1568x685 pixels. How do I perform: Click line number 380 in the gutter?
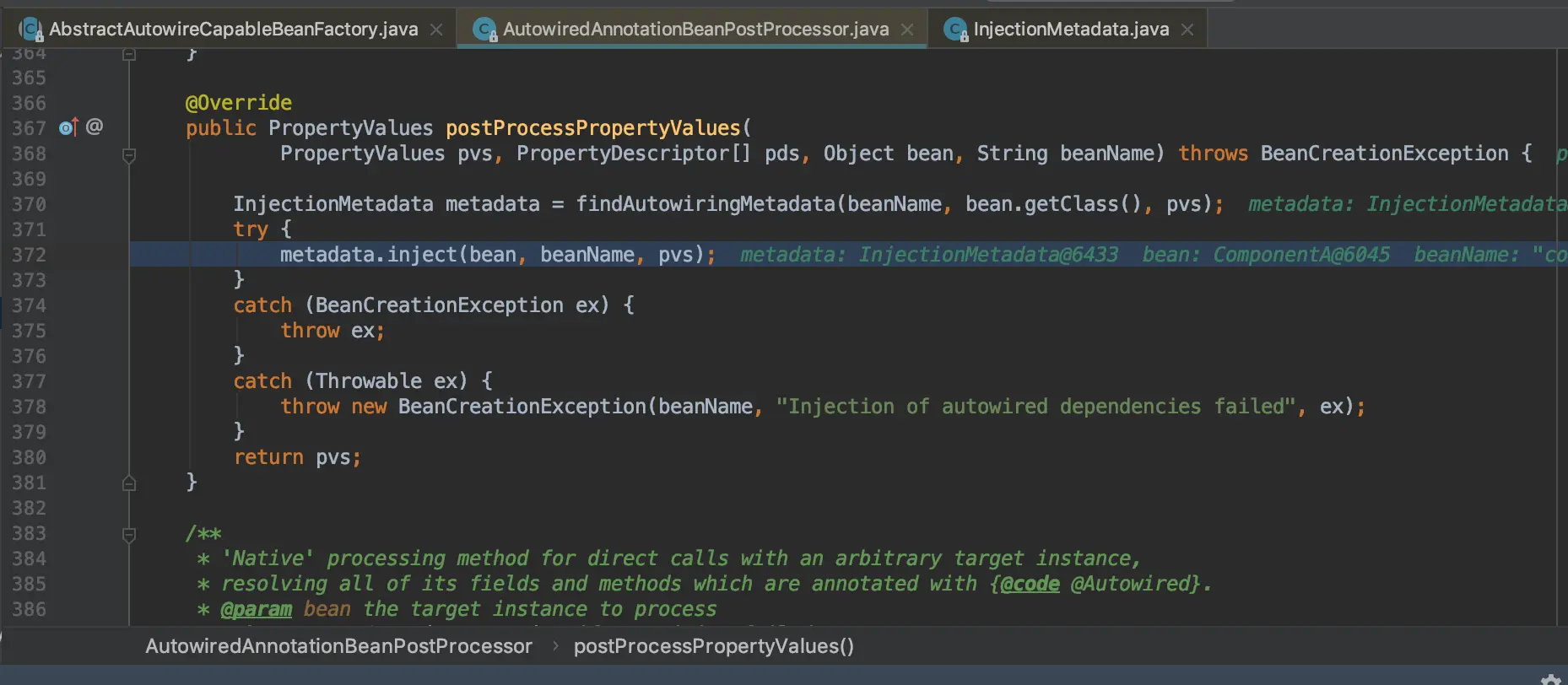point(29,457)
